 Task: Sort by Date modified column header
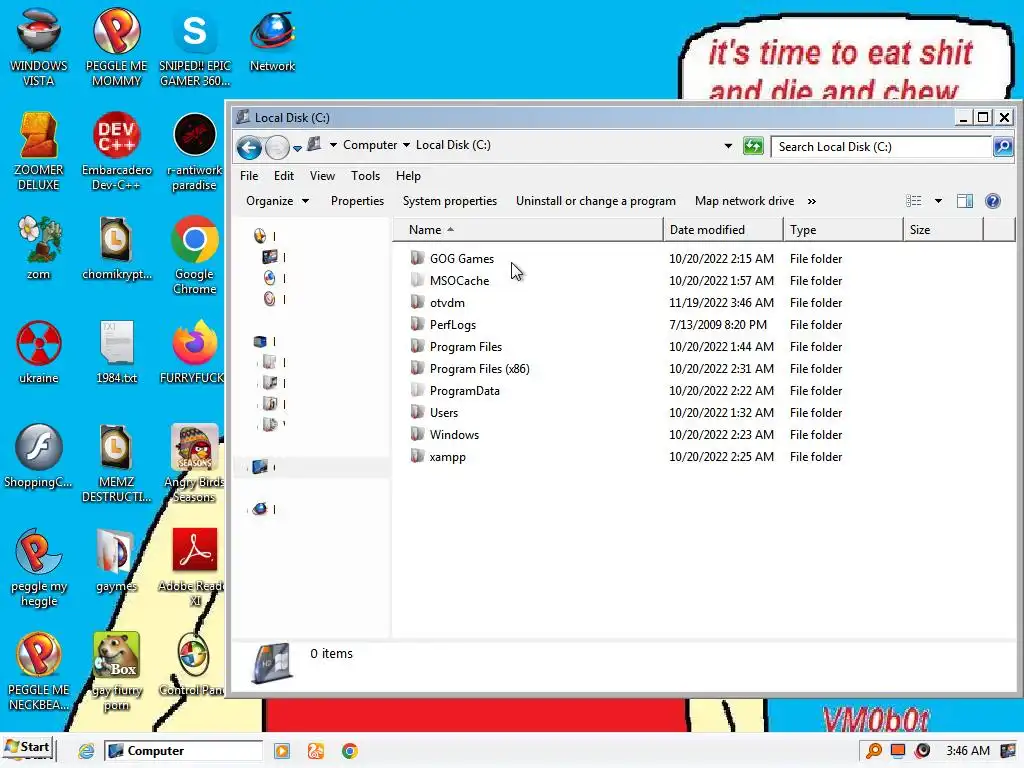723,230
